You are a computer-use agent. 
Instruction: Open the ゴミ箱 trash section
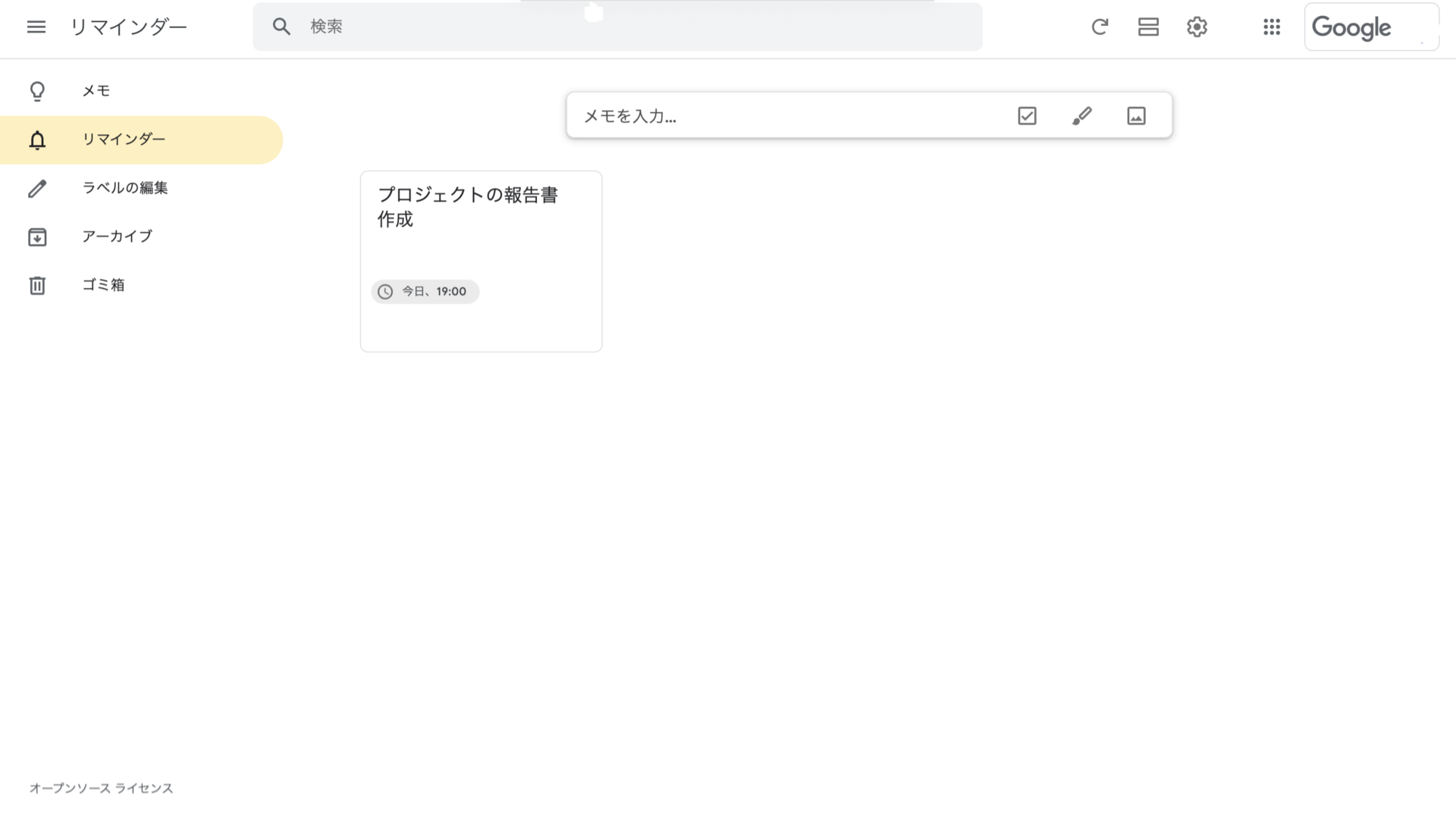click(104, 284)
